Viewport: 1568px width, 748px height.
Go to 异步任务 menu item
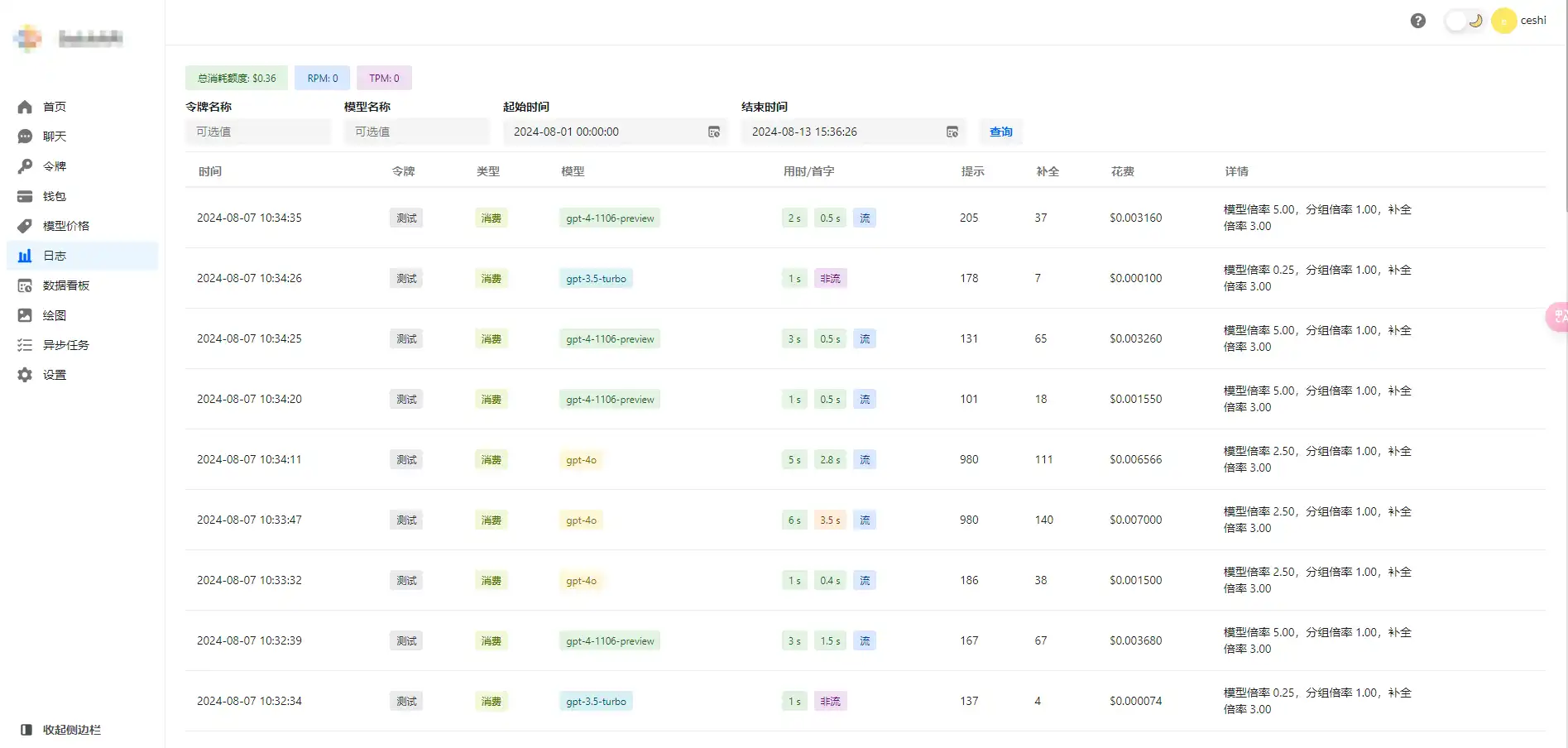tap(66, 345)
